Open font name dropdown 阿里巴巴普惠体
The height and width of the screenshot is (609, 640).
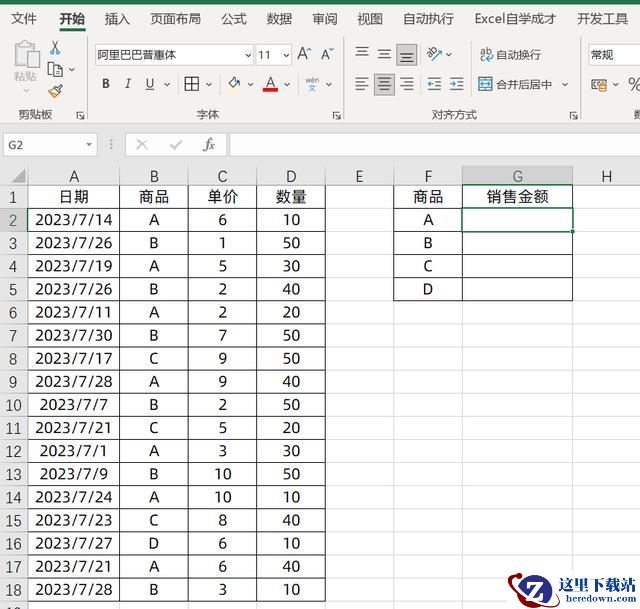pos(248,55)
